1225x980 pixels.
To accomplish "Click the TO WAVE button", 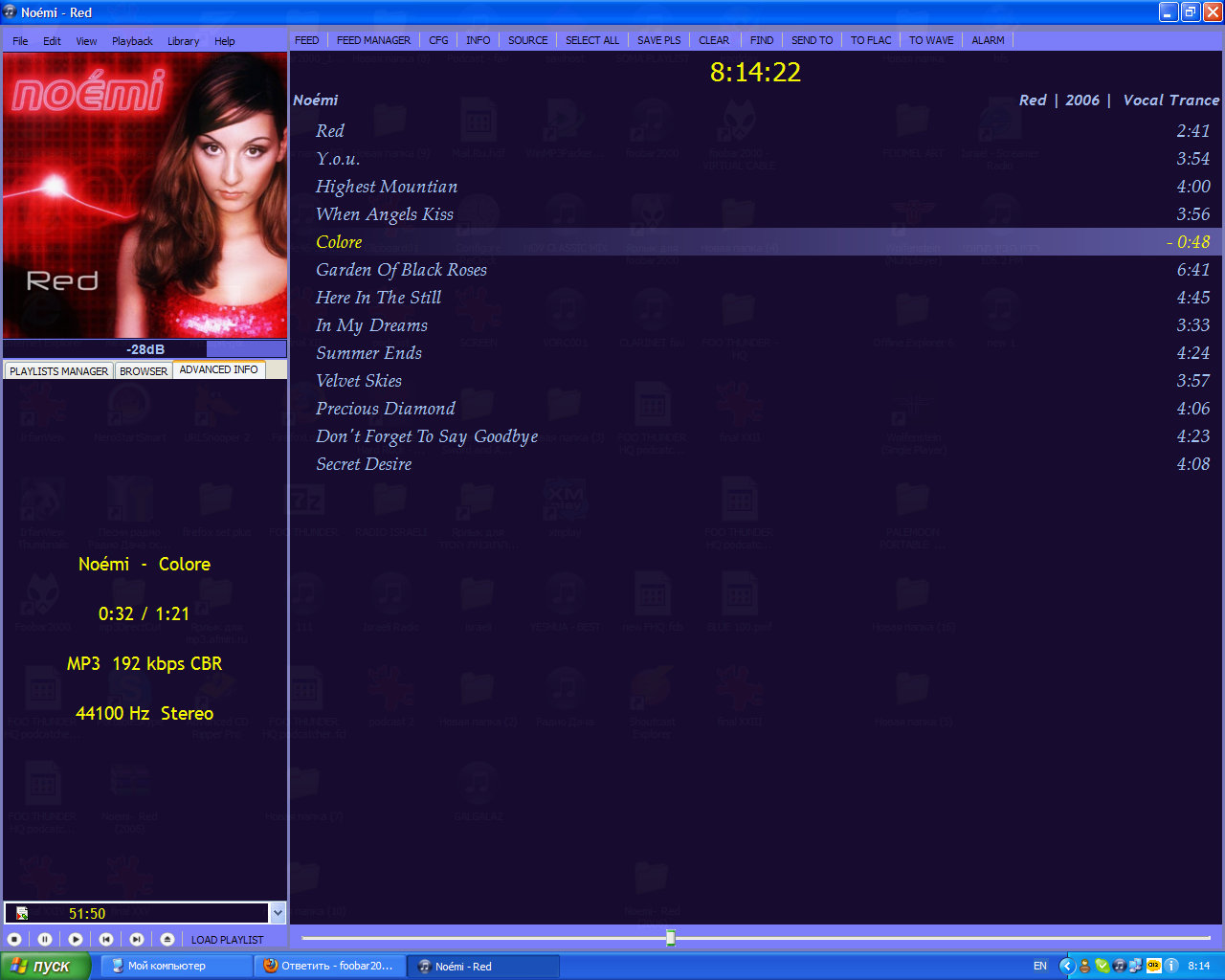I will (x=931, y=40).
